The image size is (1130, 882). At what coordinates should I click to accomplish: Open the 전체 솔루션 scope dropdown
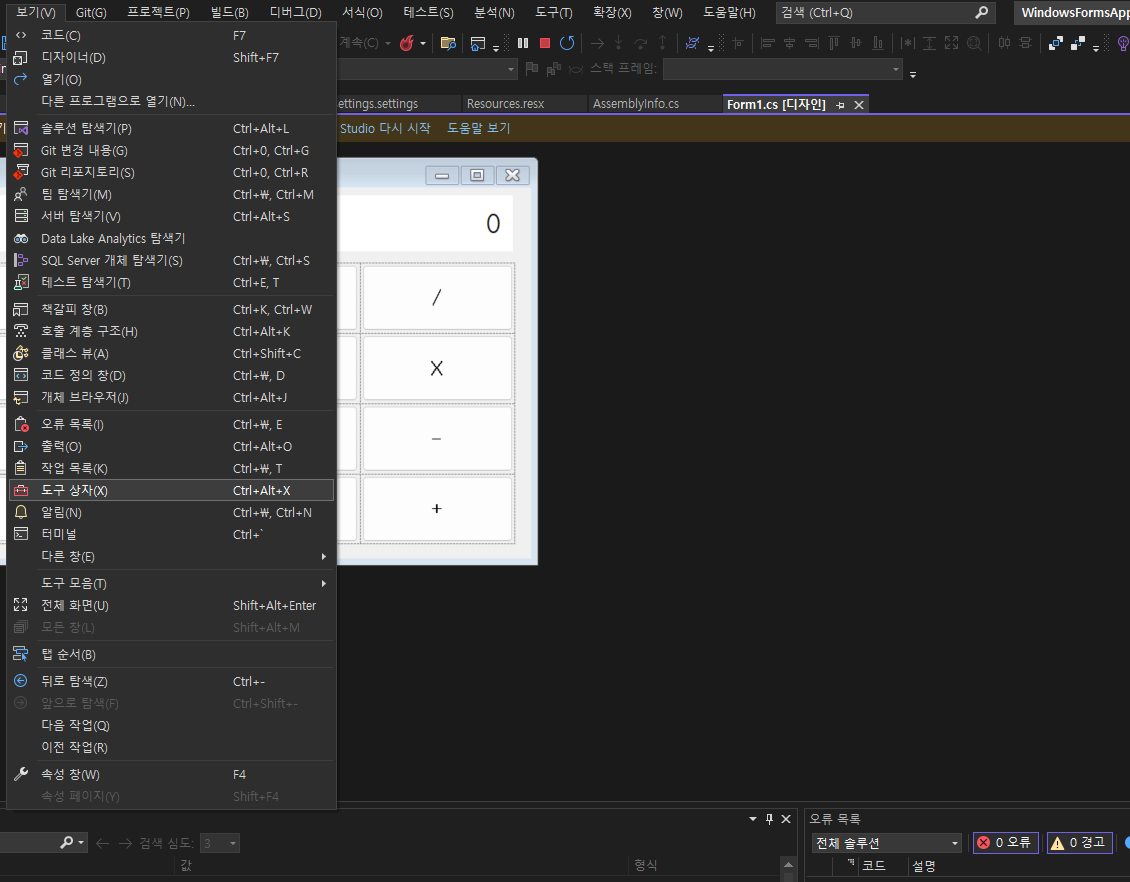tap(887, 843)
